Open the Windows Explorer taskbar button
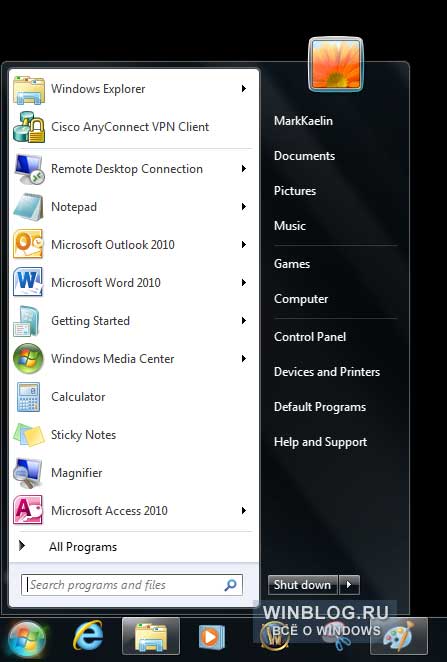447x662 pixels. [x=151, y=637]
